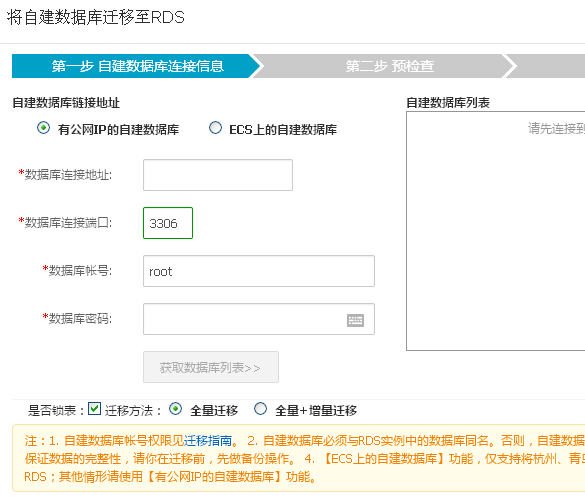Screen dimensions: 585x500
Task: Open step tab 第一步 自建数据库连接信息
Action: pyautogui.click(x=137, y=66)
